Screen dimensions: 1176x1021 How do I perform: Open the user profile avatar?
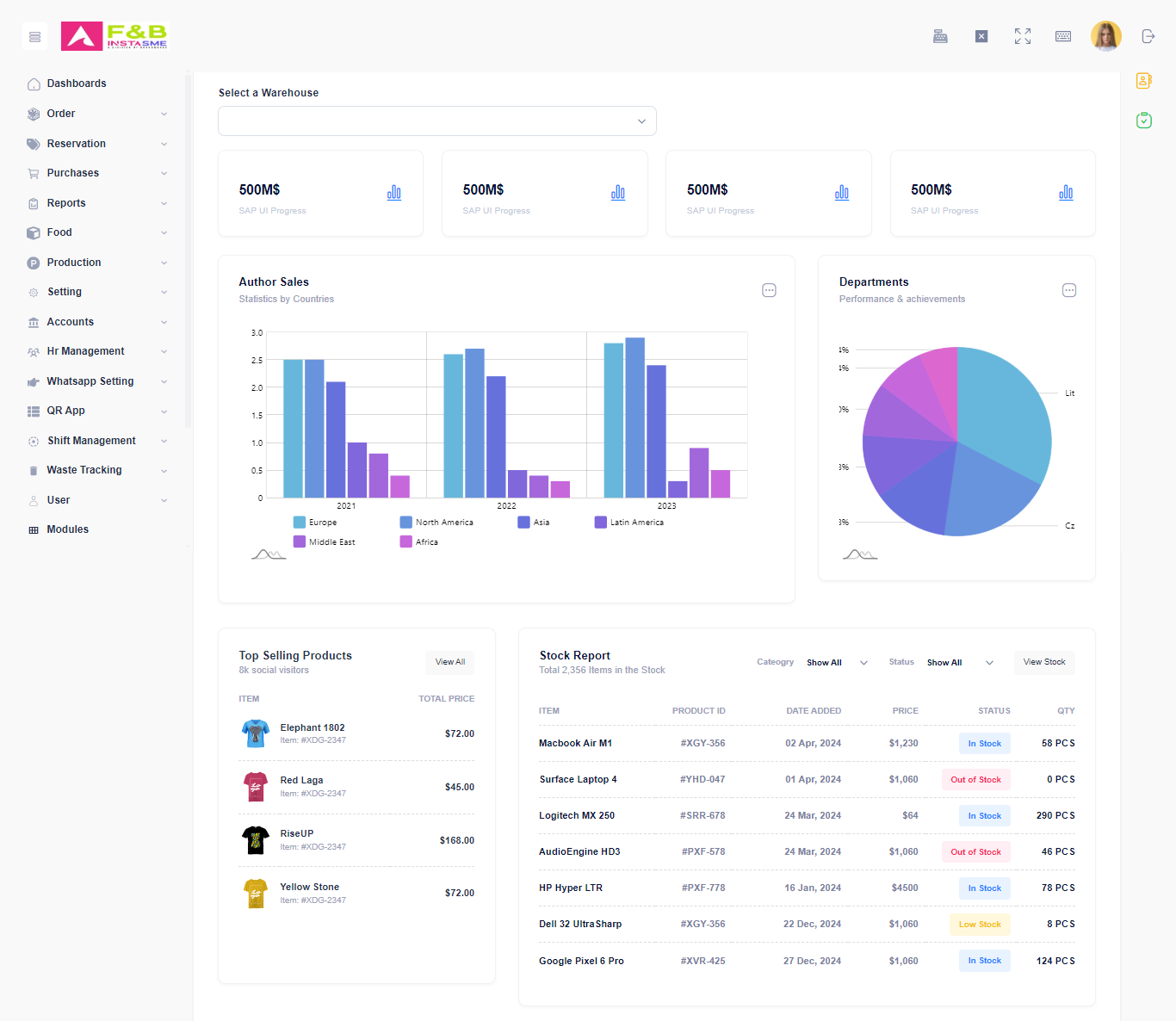1105,36
